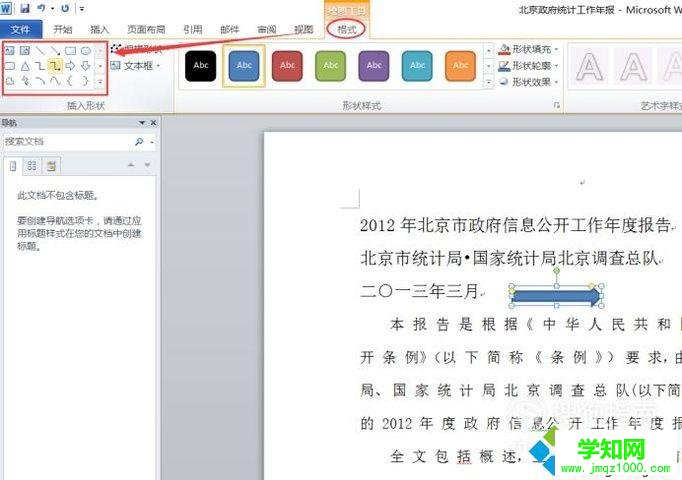Show the search results tab in navigation pane

[51, 166]
